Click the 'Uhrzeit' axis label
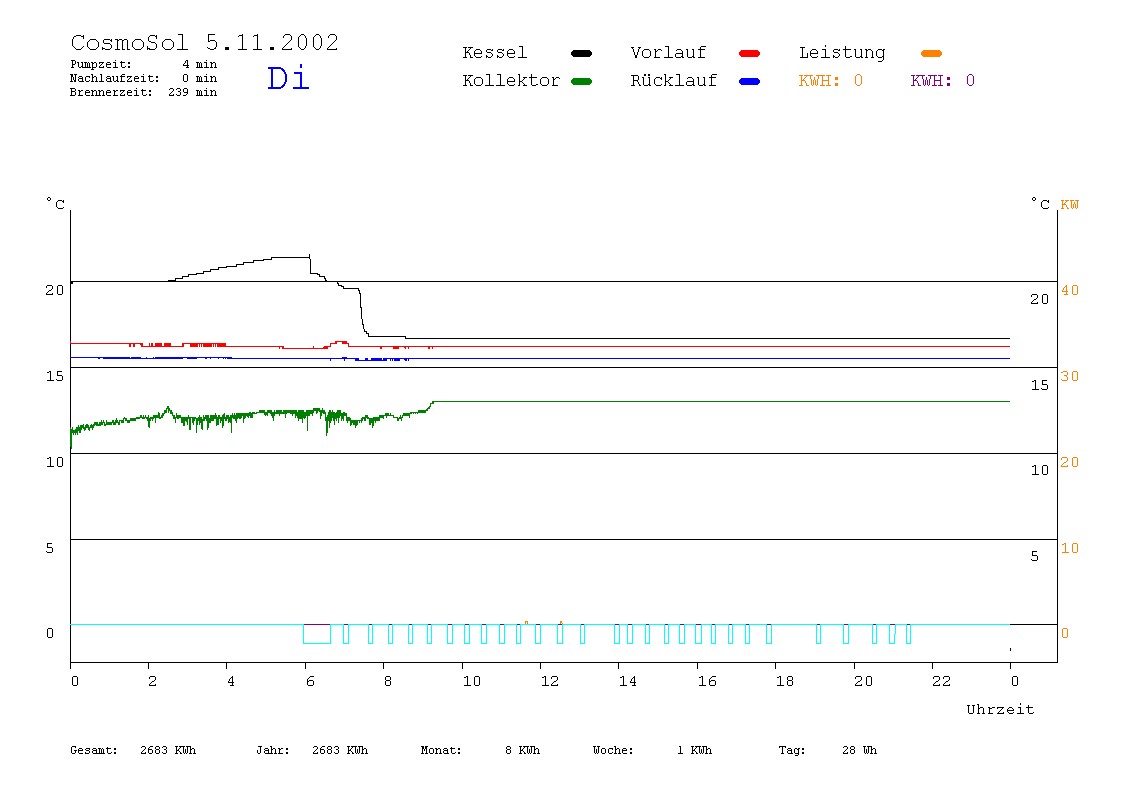Screen dimensions: 1148x812 pos(1000,709)
